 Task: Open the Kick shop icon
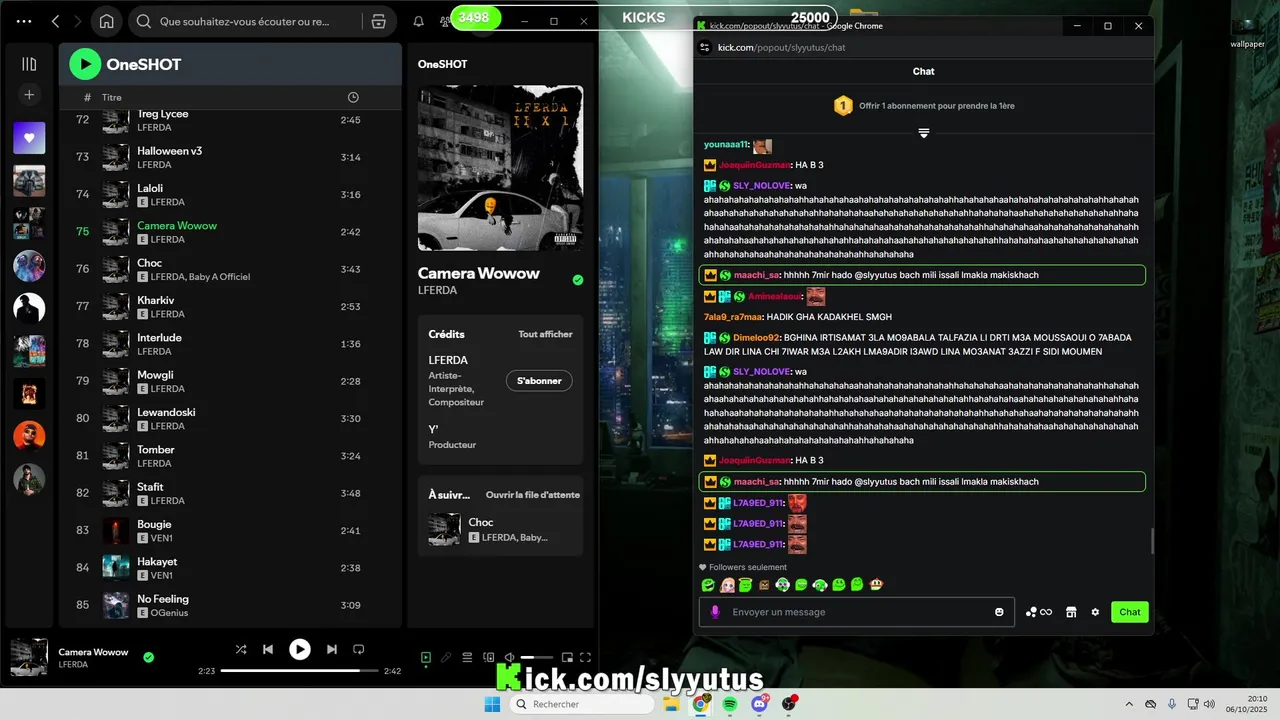point(1071,612)
